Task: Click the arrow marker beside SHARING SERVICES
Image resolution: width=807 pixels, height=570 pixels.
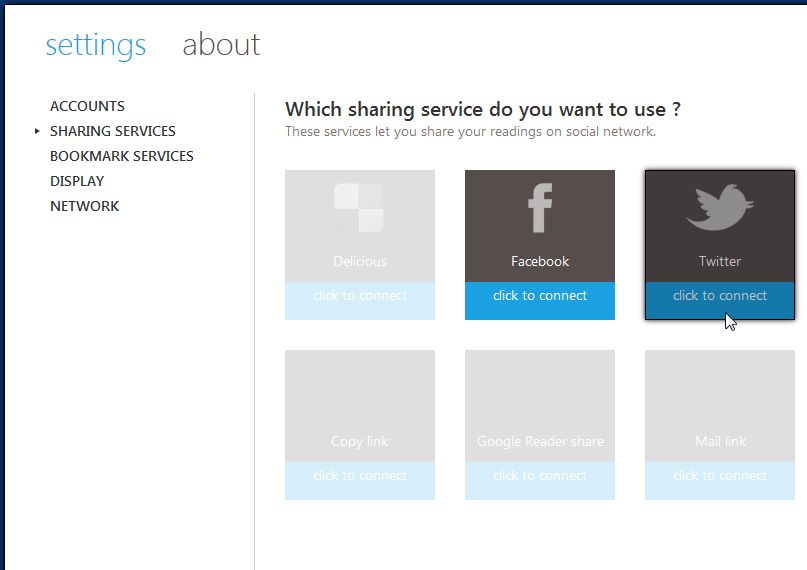Action: [x=37, y=131]
